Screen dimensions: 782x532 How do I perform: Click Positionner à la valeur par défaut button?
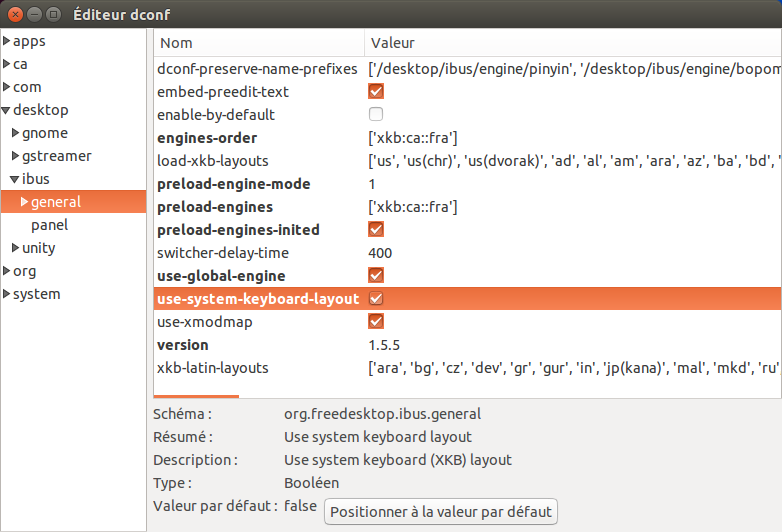(440, 511)
